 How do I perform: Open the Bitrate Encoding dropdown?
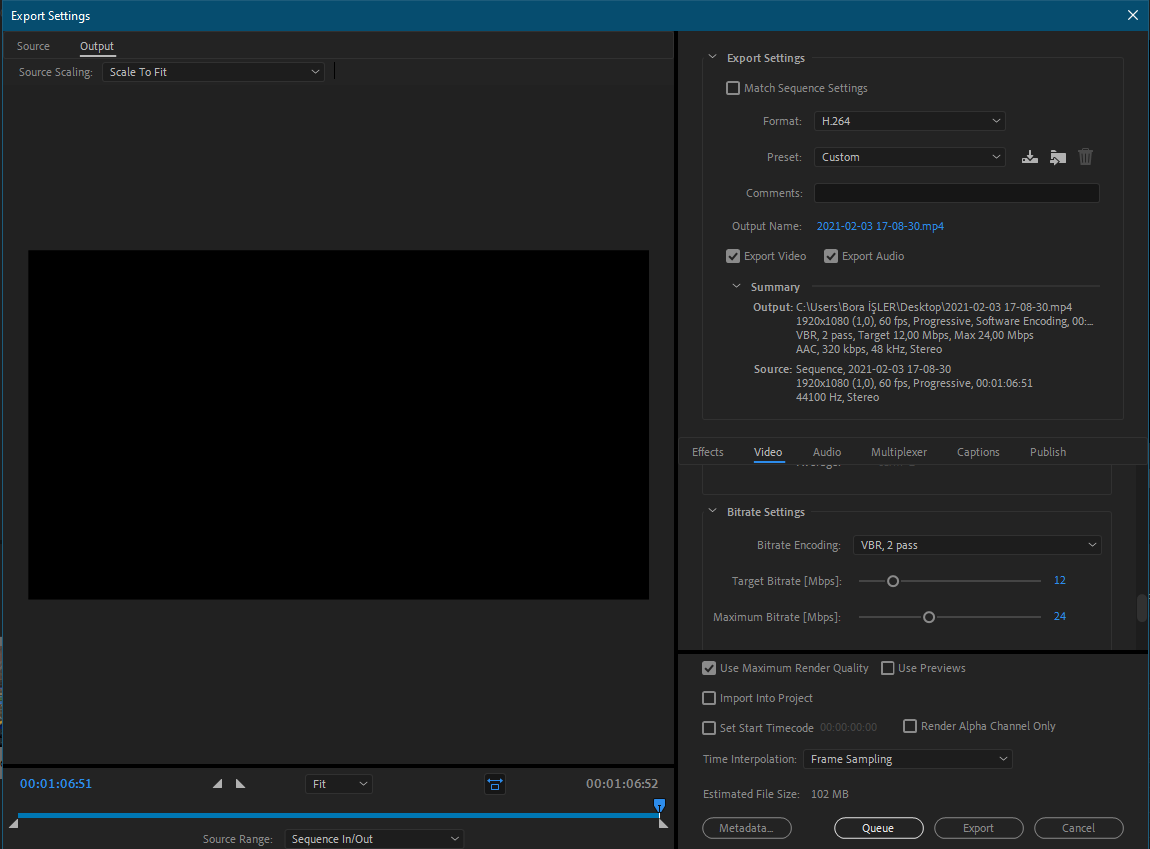click(977, 545)
